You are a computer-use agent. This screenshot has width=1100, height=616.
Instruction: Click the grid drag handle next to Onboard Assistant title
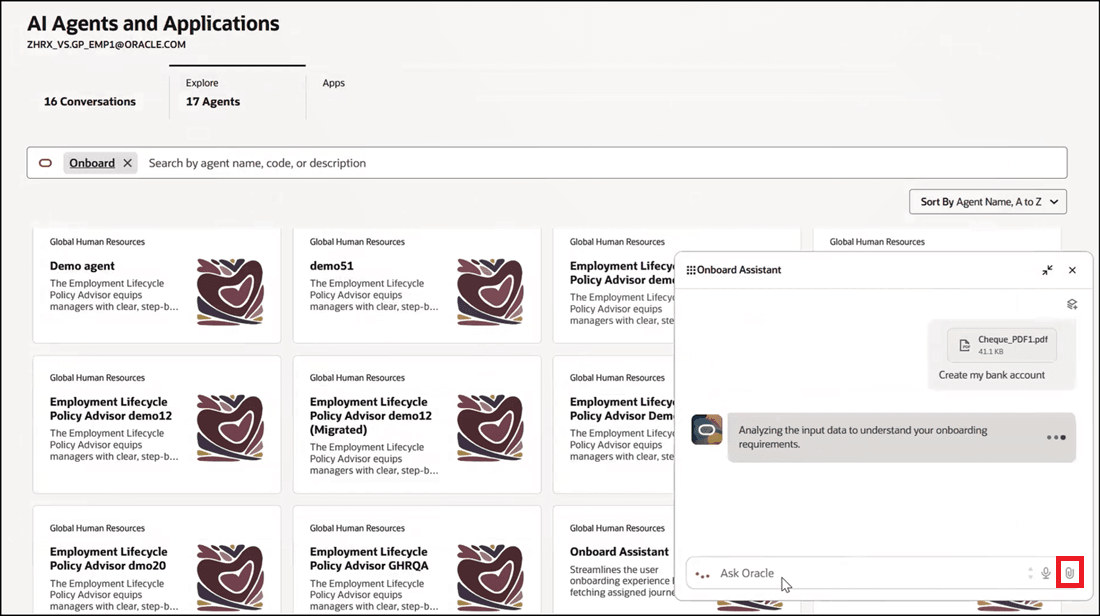point(691,270)
